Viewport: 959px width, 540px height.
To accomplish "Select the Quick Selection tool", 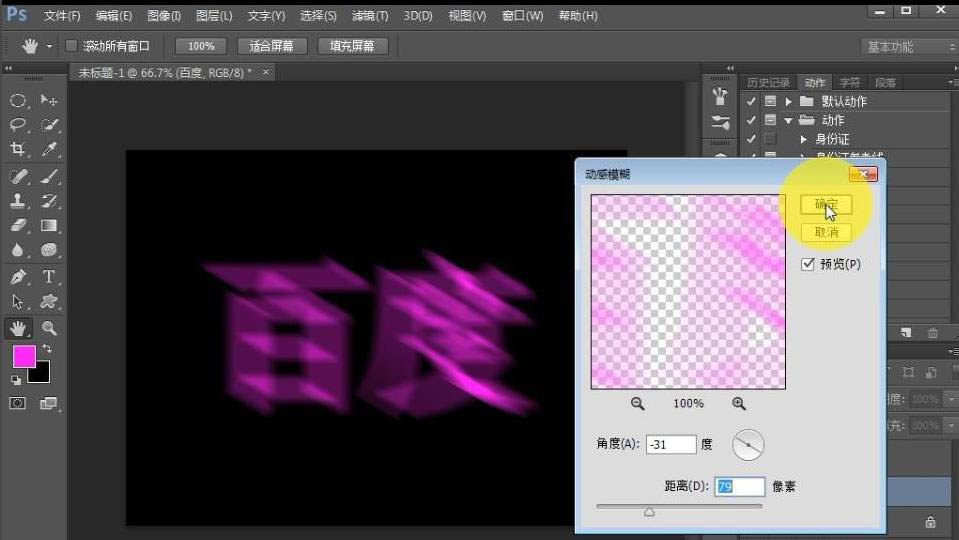I will pyautogui.click(x=49, y=125).
